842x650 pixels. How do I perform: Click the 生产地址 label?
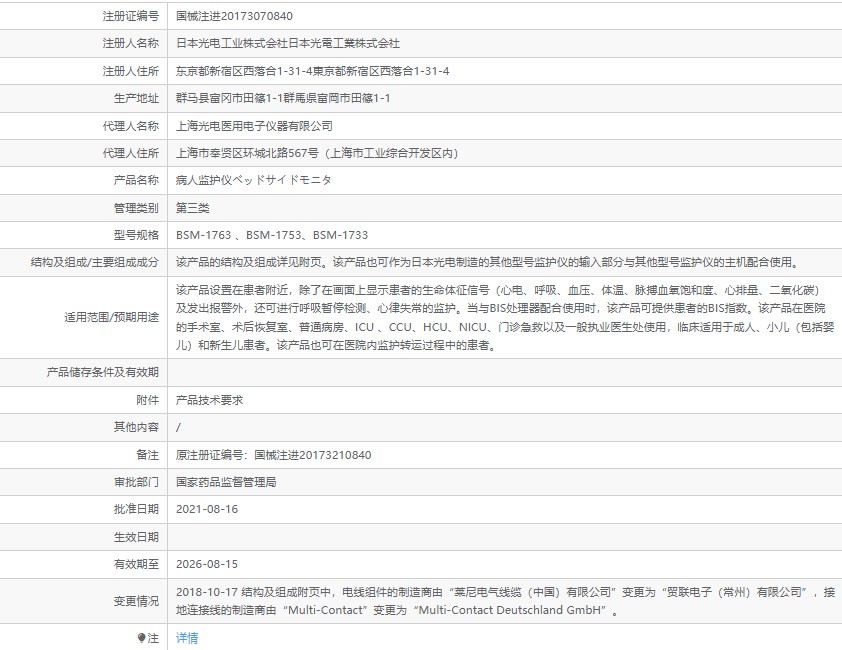[x=136, y=98]
